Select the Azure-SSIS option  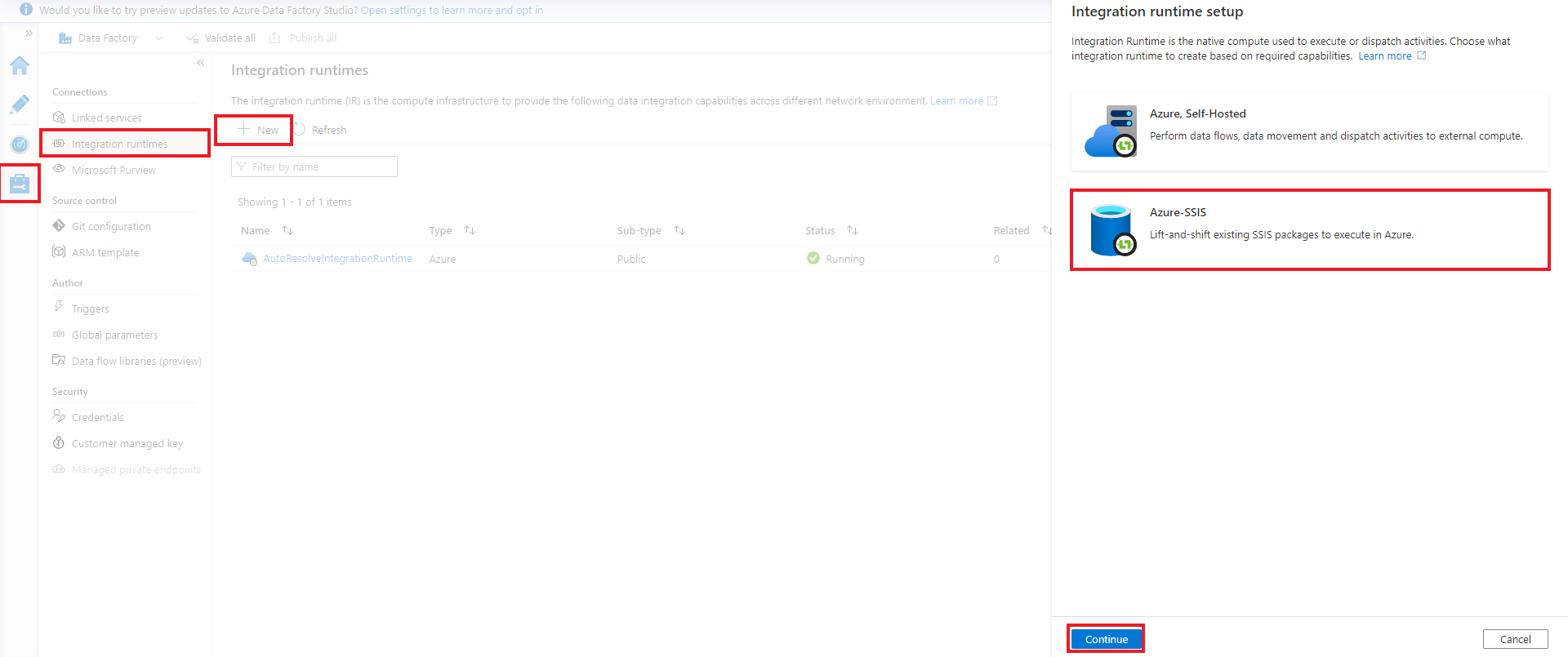click(1310, 230)
